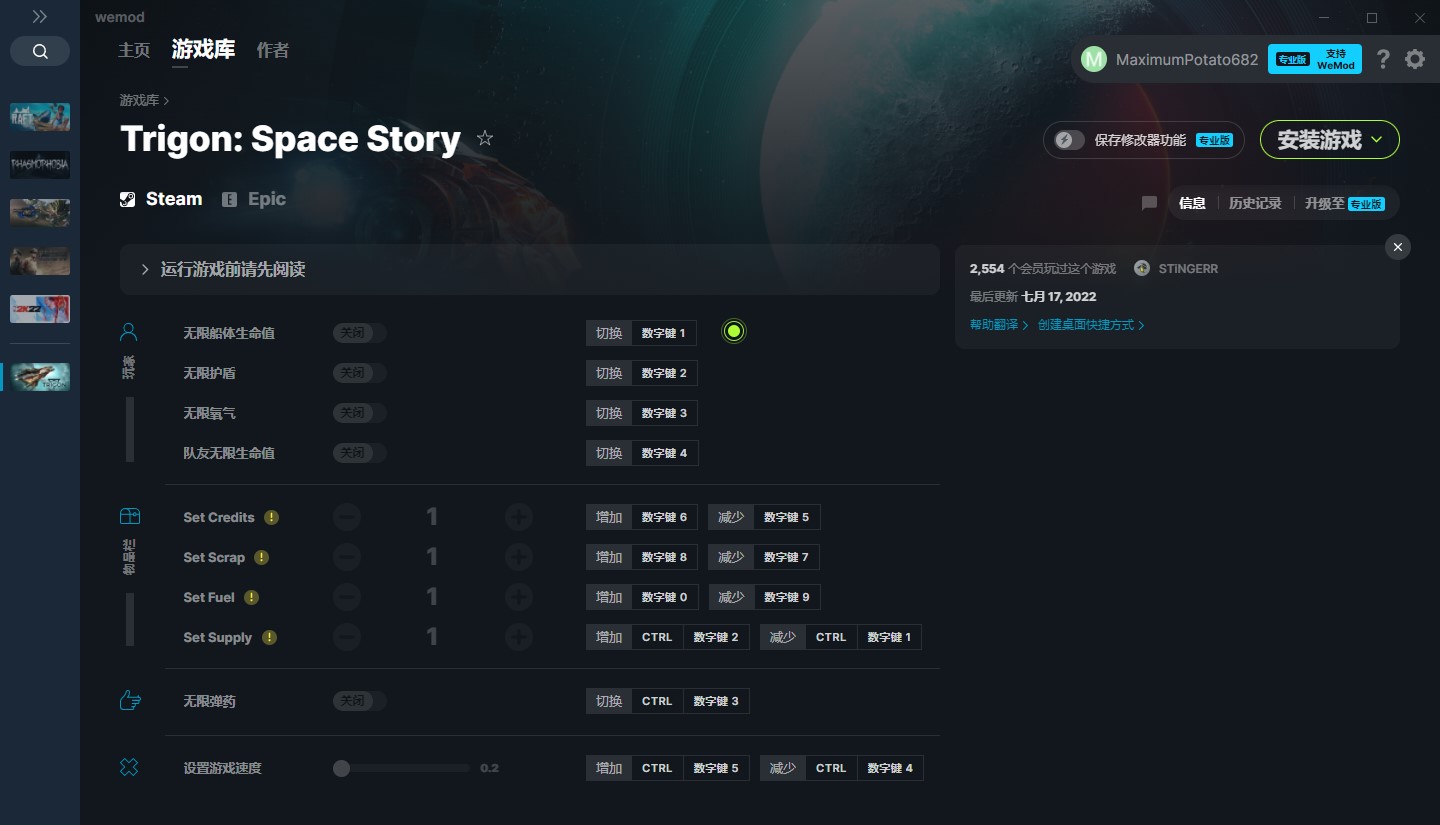This screenshot has width=1440, height=825.
Task: Toggle 无限氧气 switch
Action: coord(360,413)
